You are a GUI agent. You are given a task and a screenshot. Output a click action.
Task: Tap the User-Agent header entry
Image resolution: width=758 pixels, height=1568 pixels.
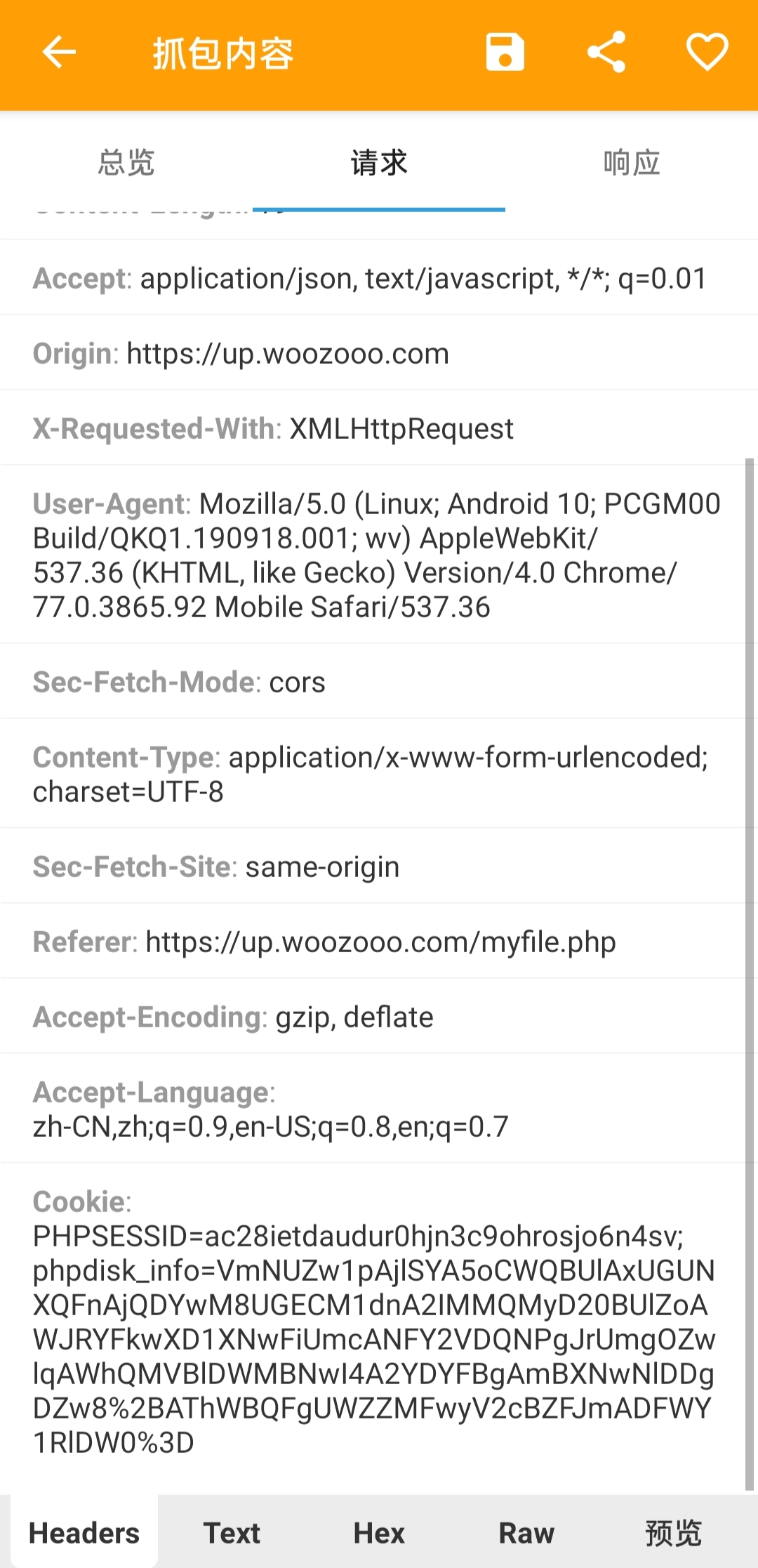point(372,555)
